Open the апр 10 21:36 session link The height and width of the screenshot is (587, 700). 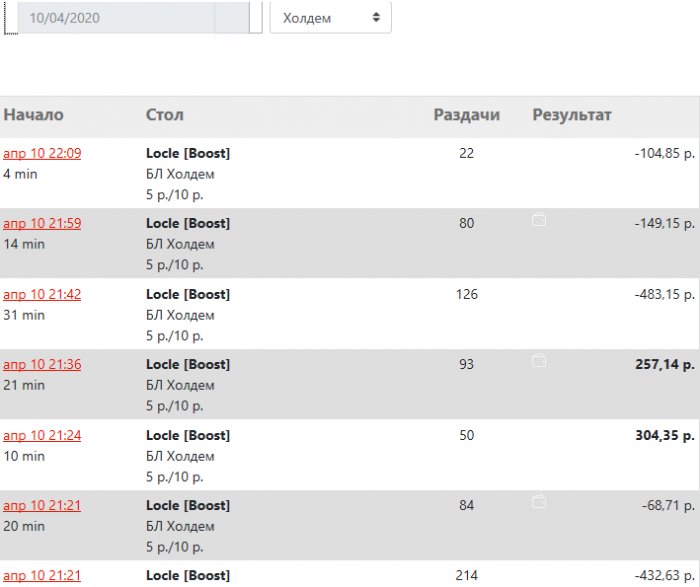[x=42, y=364]
